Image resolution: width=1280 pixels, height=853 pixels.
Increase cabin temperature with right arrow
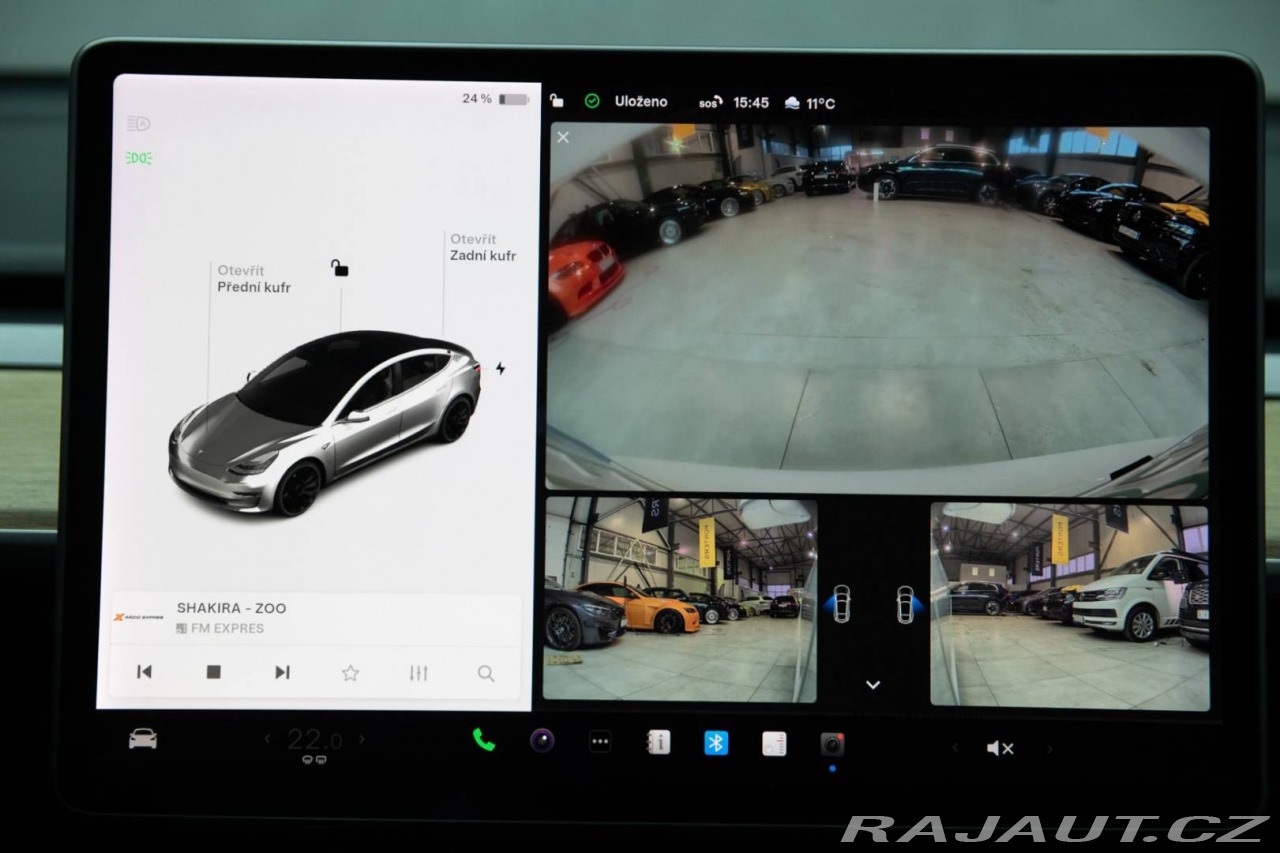point(361,740)
